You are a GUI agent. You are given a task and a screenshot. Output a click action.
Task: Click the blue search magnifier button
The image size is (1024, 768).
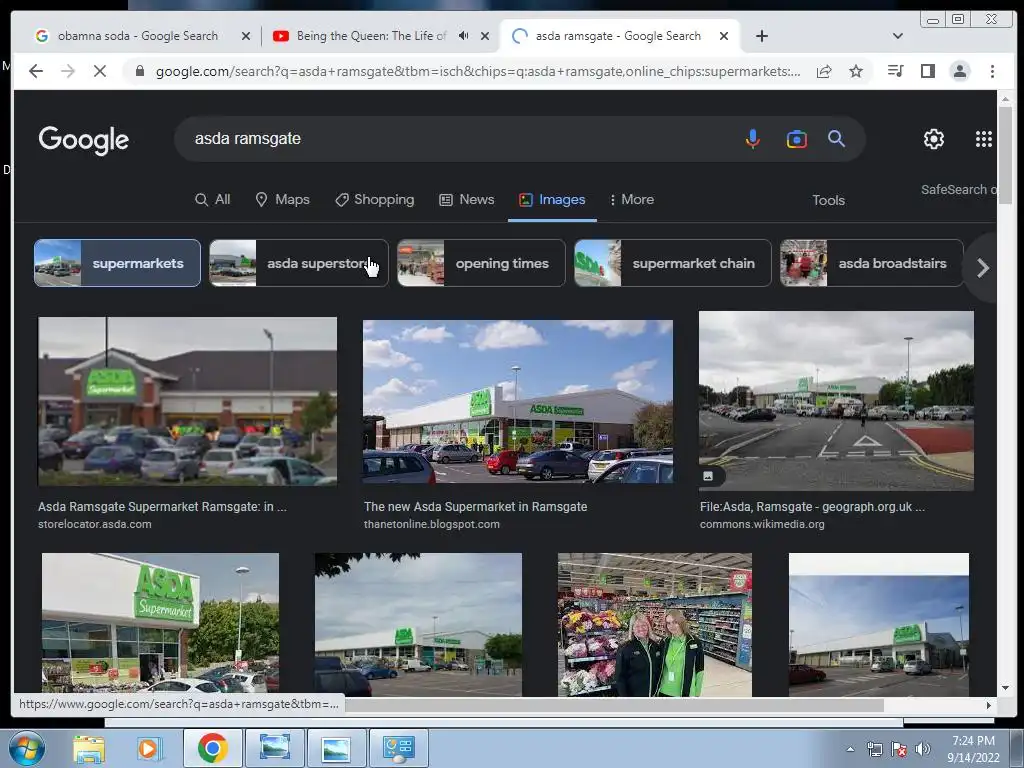pyautogui.click(x=837, y=138)
